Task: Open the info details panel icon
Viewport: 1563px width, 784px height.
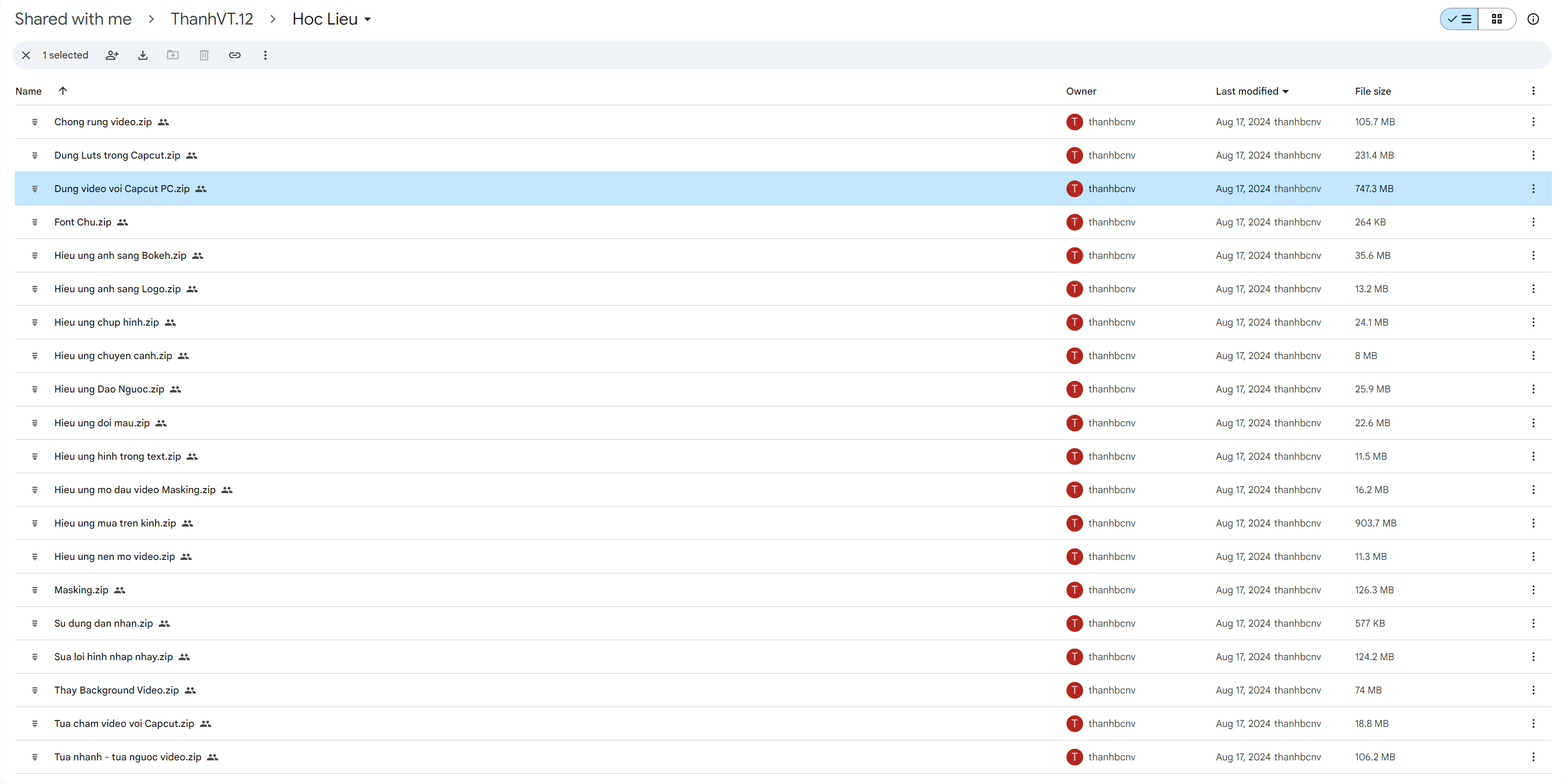Action: pos(1533,19)
